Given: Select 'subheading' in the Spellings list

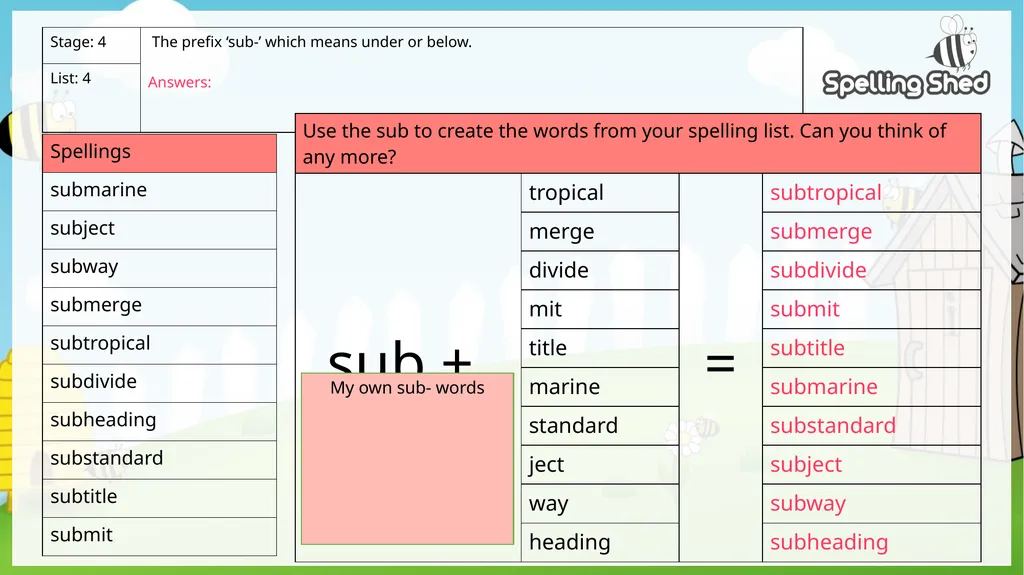Looking at the screenshot, I should click(x=159, y=421).
